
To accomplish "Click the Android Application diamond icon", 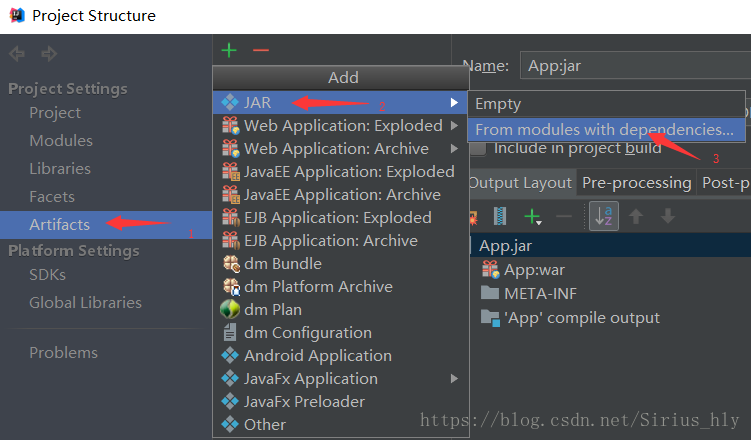I will 230,355.
